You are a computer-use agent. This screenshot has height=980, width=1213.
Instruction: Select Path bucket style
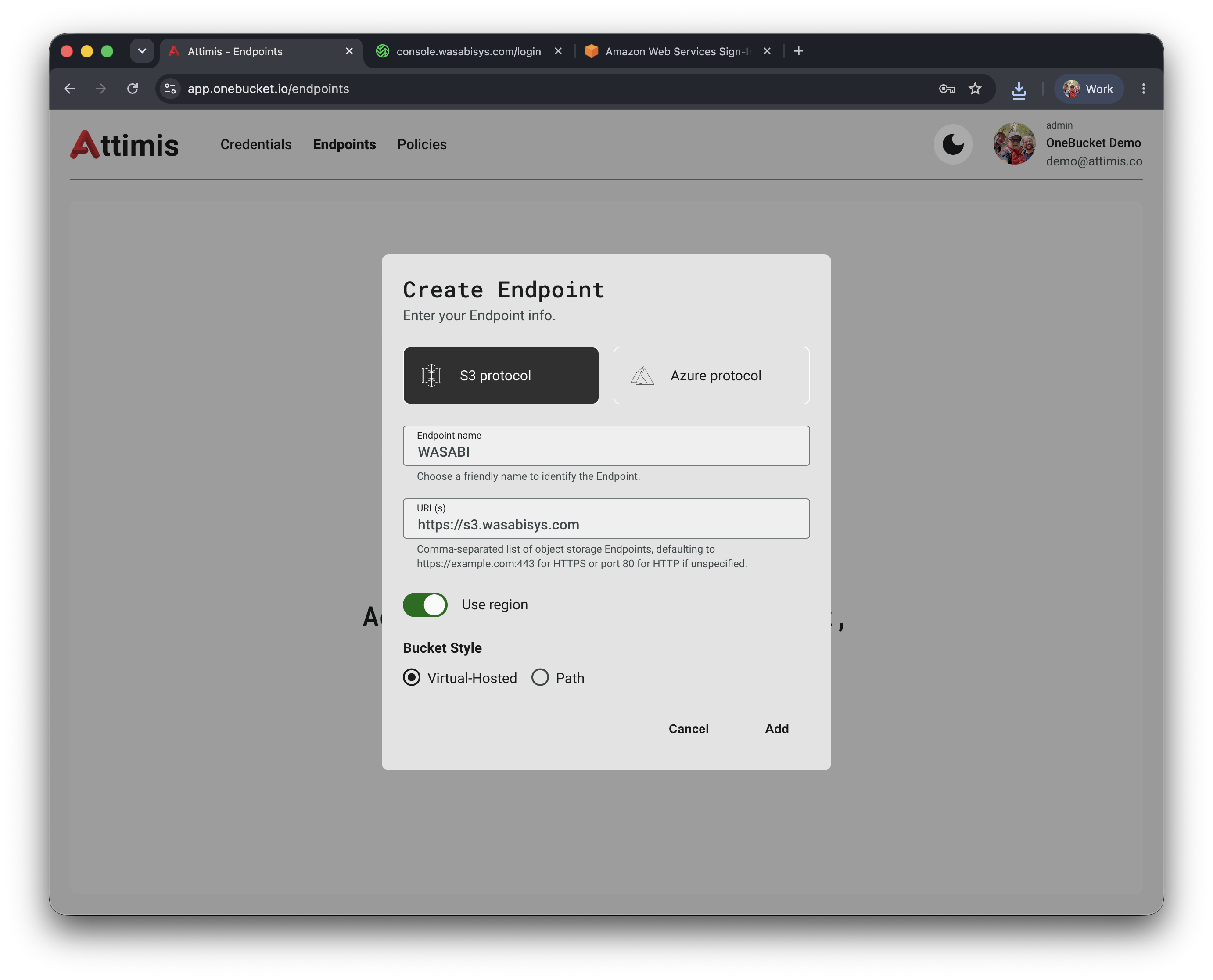click(x=540, y=677)
